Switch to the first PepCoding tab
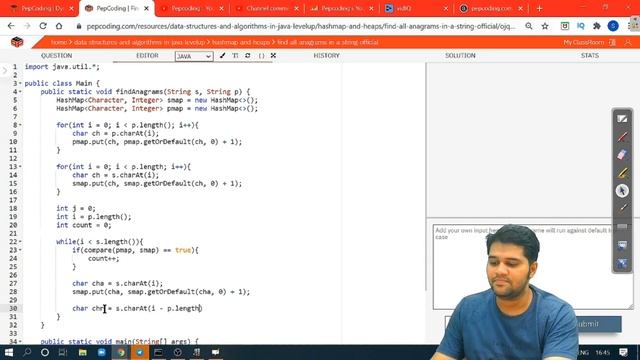Image resolution: width=640 pixels, height=360 pixels. (42, 8)
